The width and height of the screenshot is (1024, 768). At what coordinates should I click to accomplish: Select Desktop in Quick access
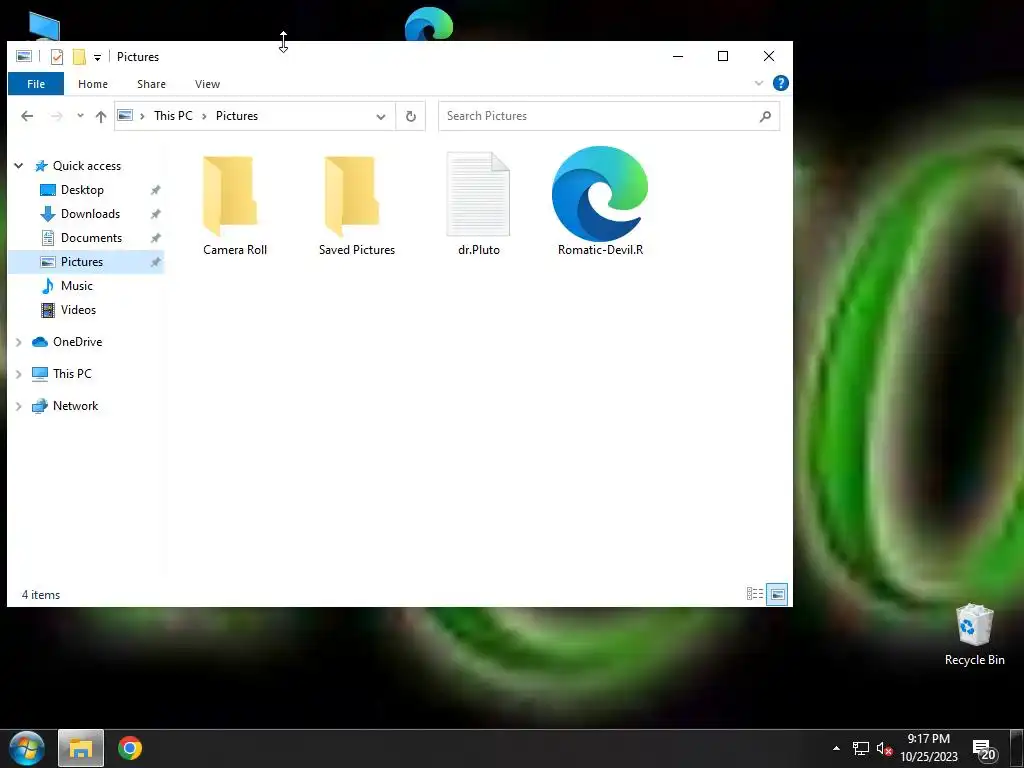pyautogui.click(x=82, y=190)
